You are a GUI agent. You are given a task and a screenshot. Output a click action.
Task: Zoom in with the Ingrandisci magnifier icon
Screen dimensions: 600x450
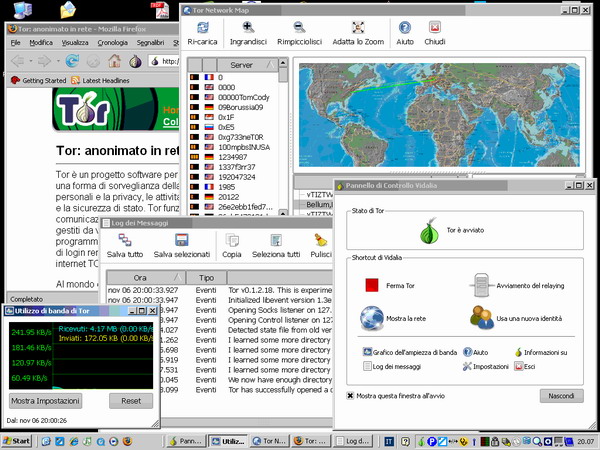248,29
